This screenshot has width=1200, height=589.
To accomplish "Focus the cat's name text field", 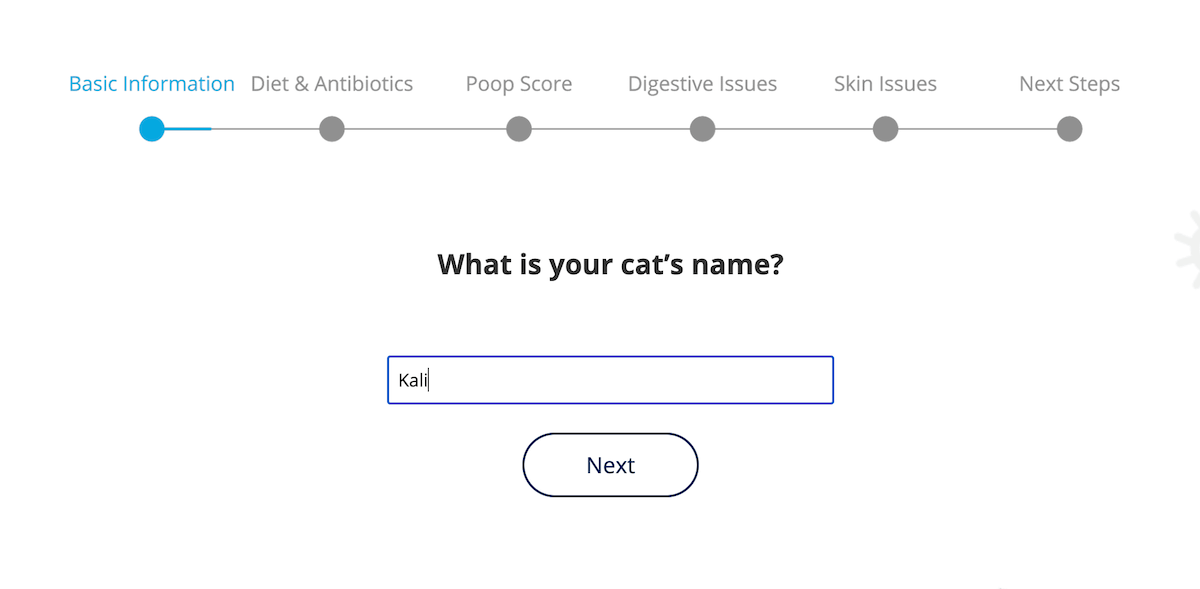I will [x=610, y=380].
